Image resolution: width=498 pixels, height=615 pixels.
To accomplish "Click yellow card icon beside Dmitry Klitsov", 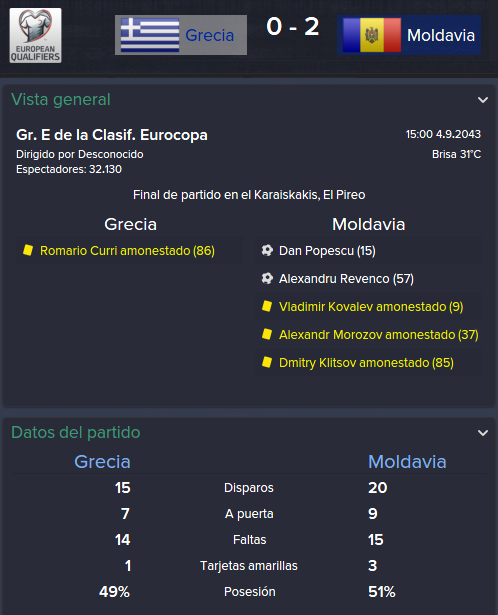I will tap(267, 362).
